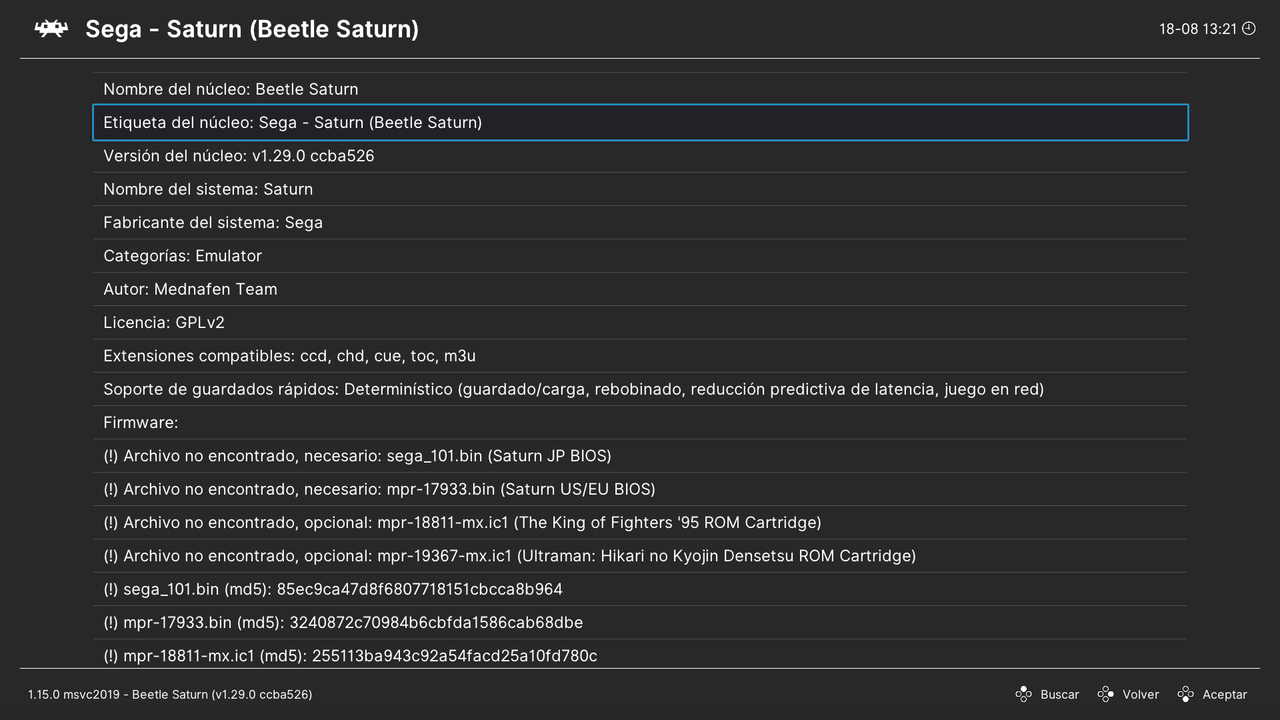The height and width of the screenshot is (720, 1280).
Task: Select the sega_101.bin md5 hash row
Action: tap(640, 589)
